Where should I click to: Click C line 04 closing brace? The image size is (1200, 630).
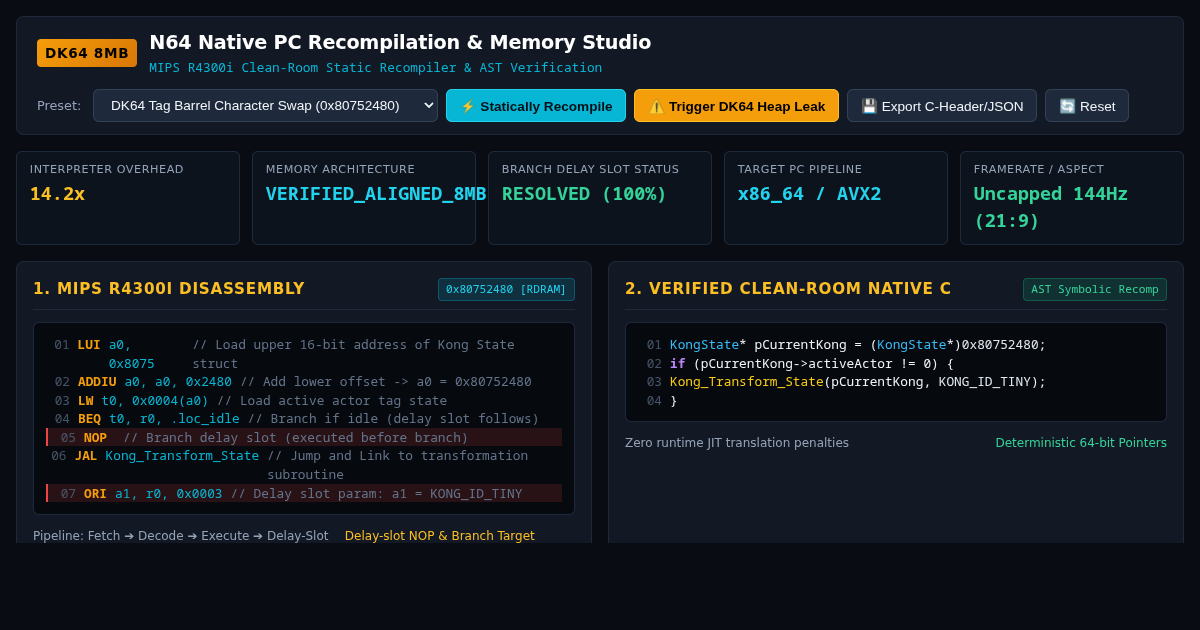[896, 400]
